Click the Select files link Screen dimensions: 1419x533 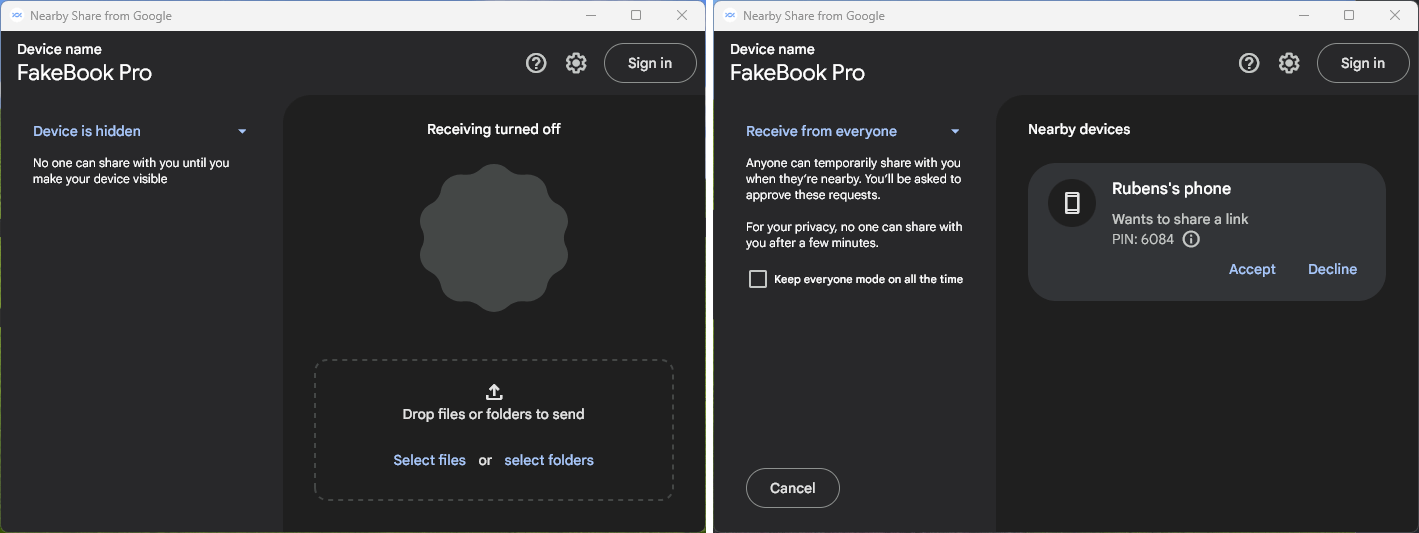tap(429, 460)
